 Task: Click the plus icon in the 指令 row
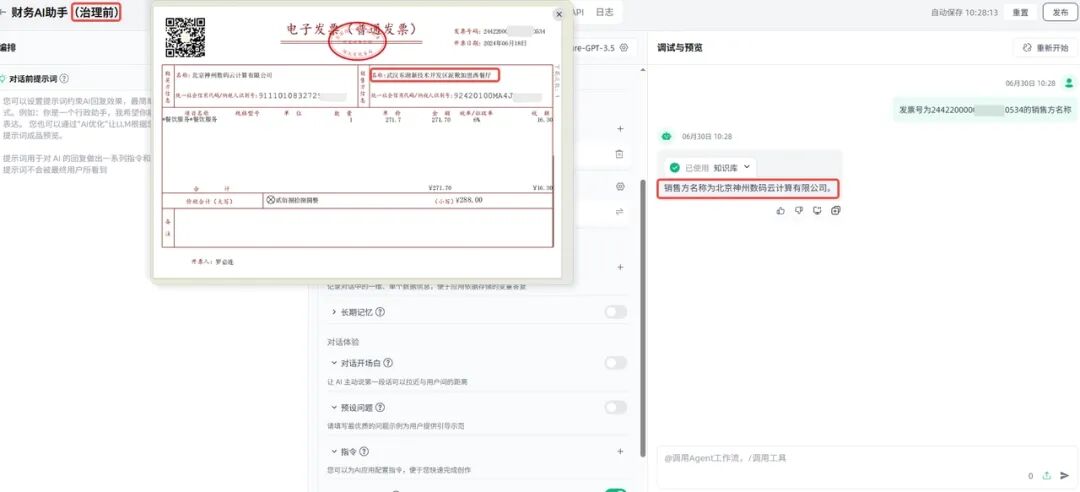tap(620, 451)
